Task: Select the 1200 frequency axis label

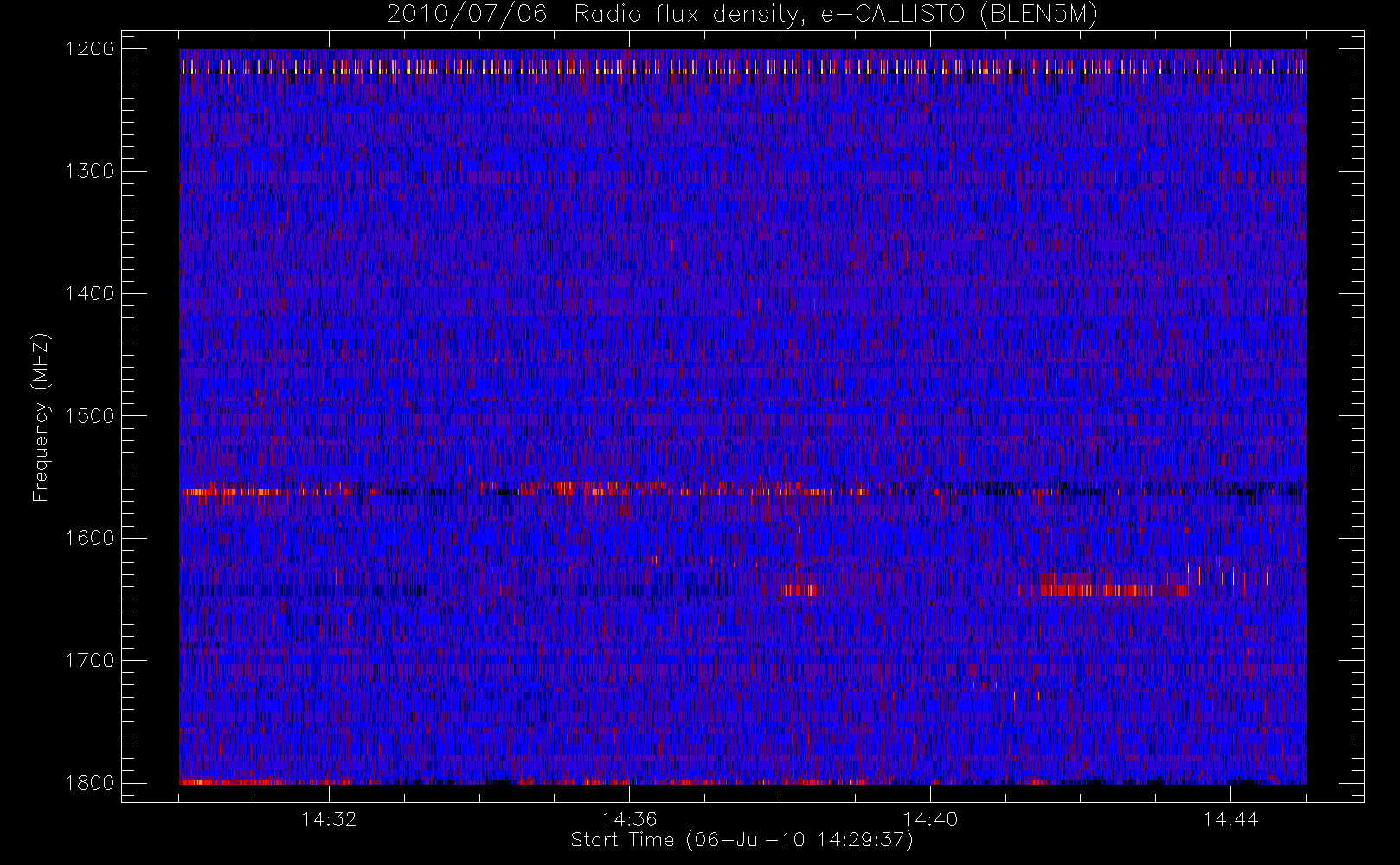Action: coord(90,49)
